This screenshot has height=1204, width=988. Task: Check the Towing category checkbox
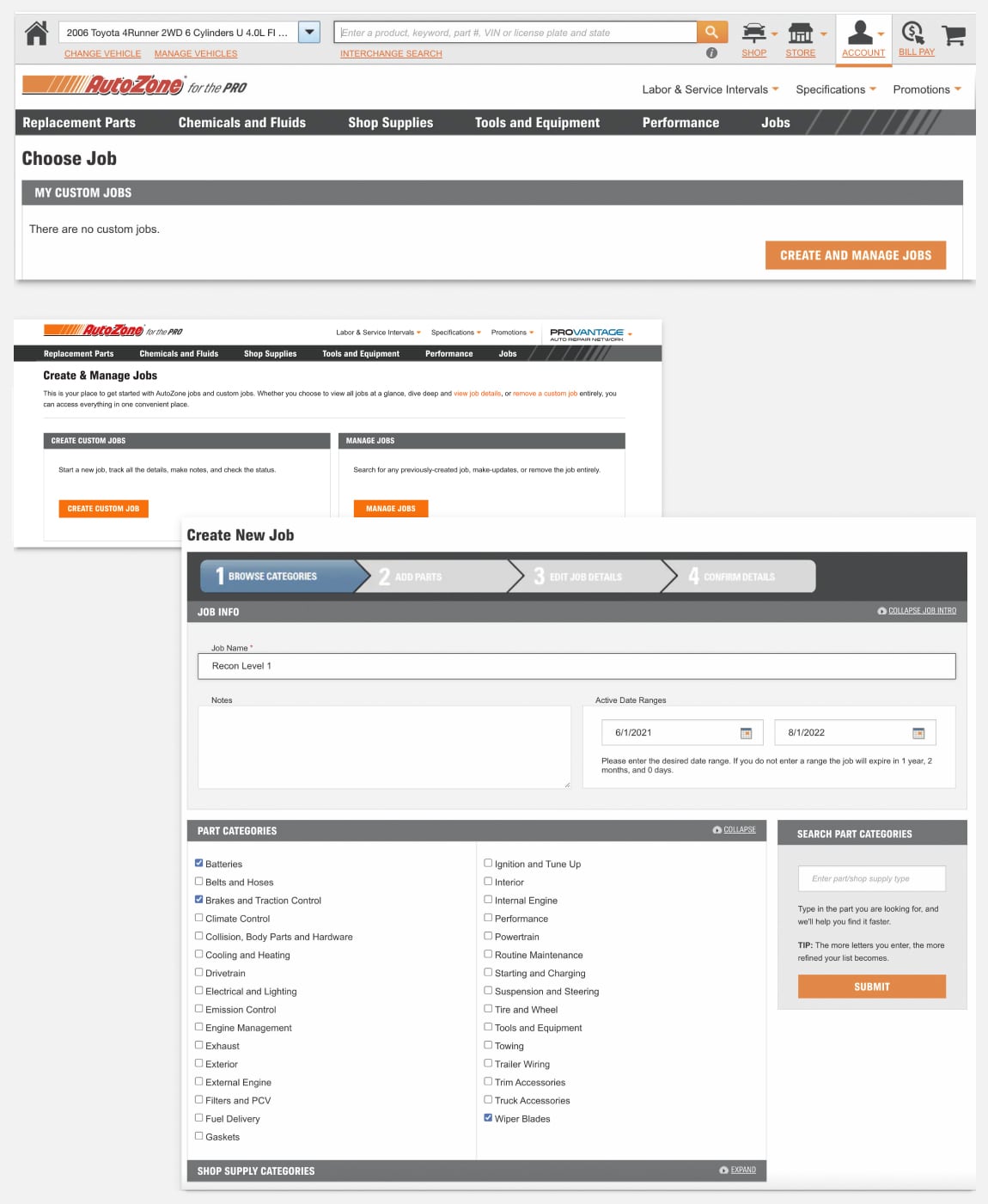[x=488, y=1045]
